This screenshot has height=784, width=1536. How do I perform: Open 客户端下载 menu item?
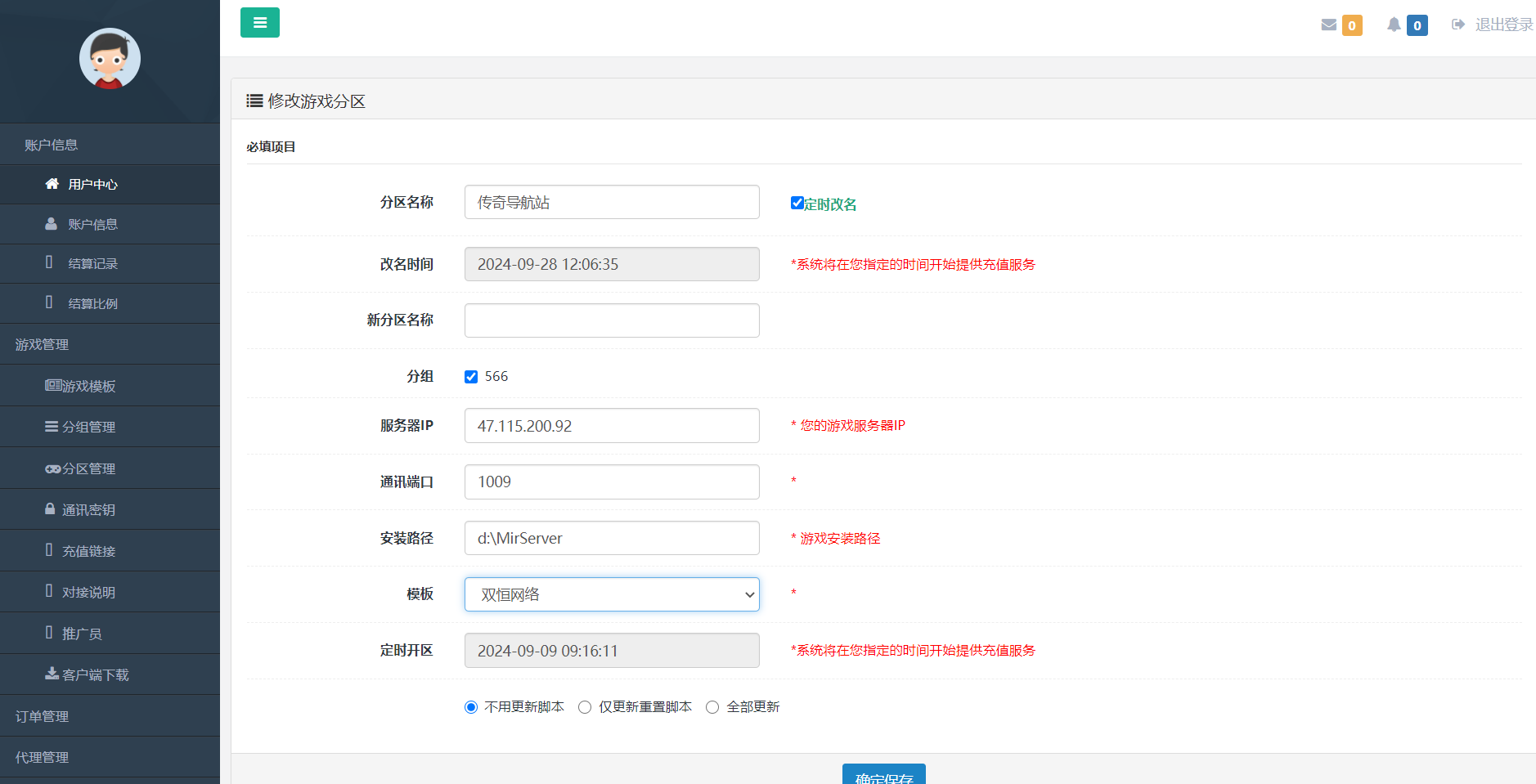coord(110,674)
